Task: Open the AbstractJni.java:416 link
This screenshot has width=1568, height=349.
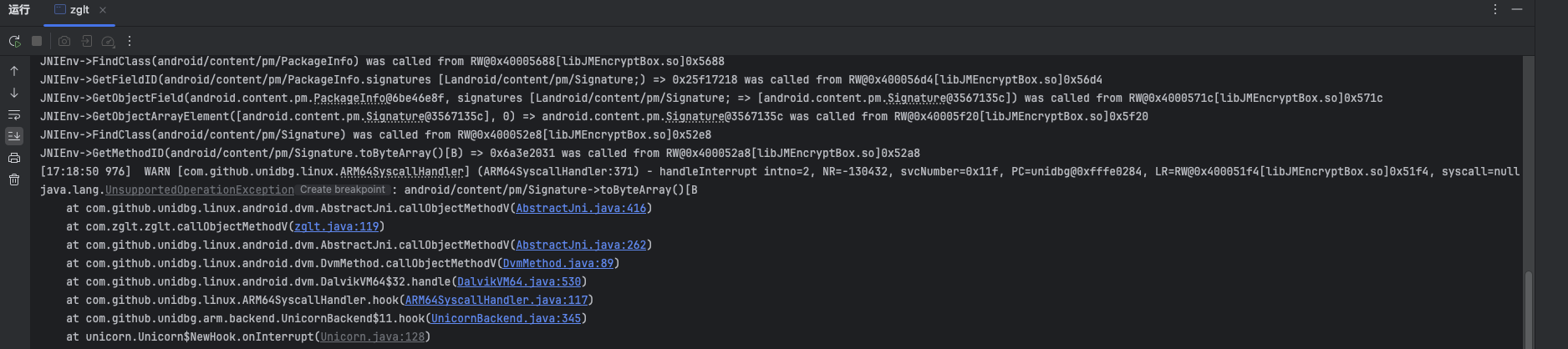Action: 581,209
